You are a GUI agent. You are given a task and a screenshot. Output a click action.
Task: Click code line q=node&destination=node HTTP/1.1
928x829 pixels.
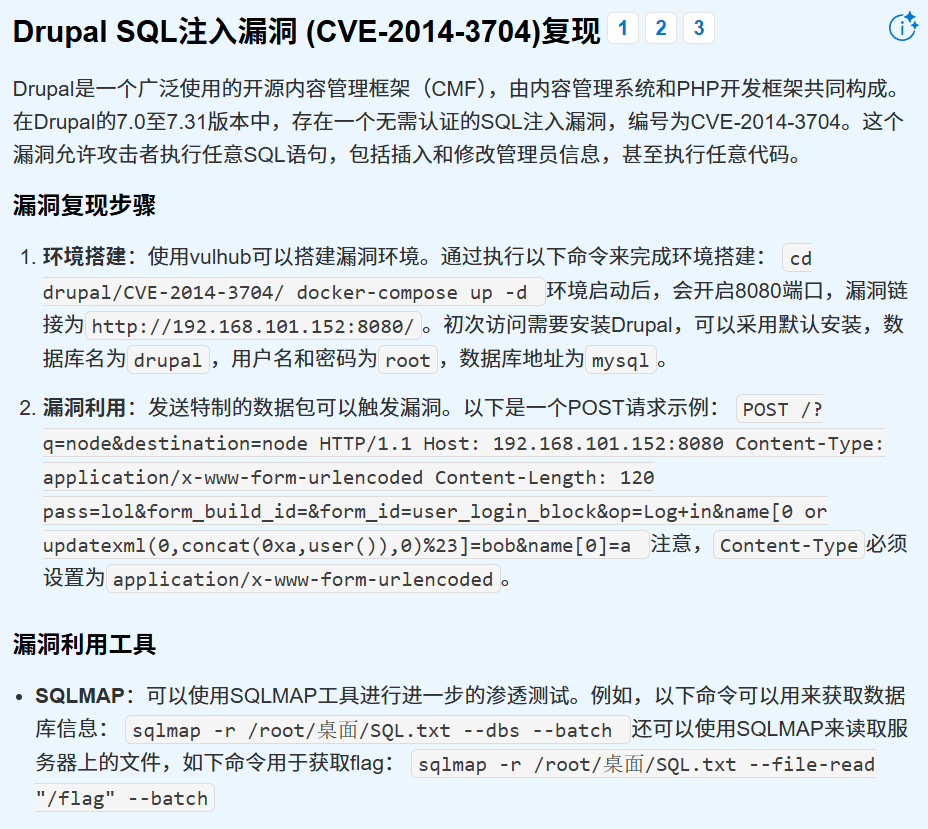(227, 443)
